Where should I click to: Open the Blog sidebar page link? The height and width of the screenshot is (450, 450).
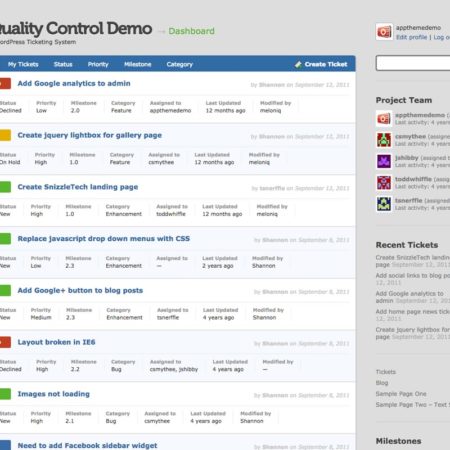pos(382,383)
